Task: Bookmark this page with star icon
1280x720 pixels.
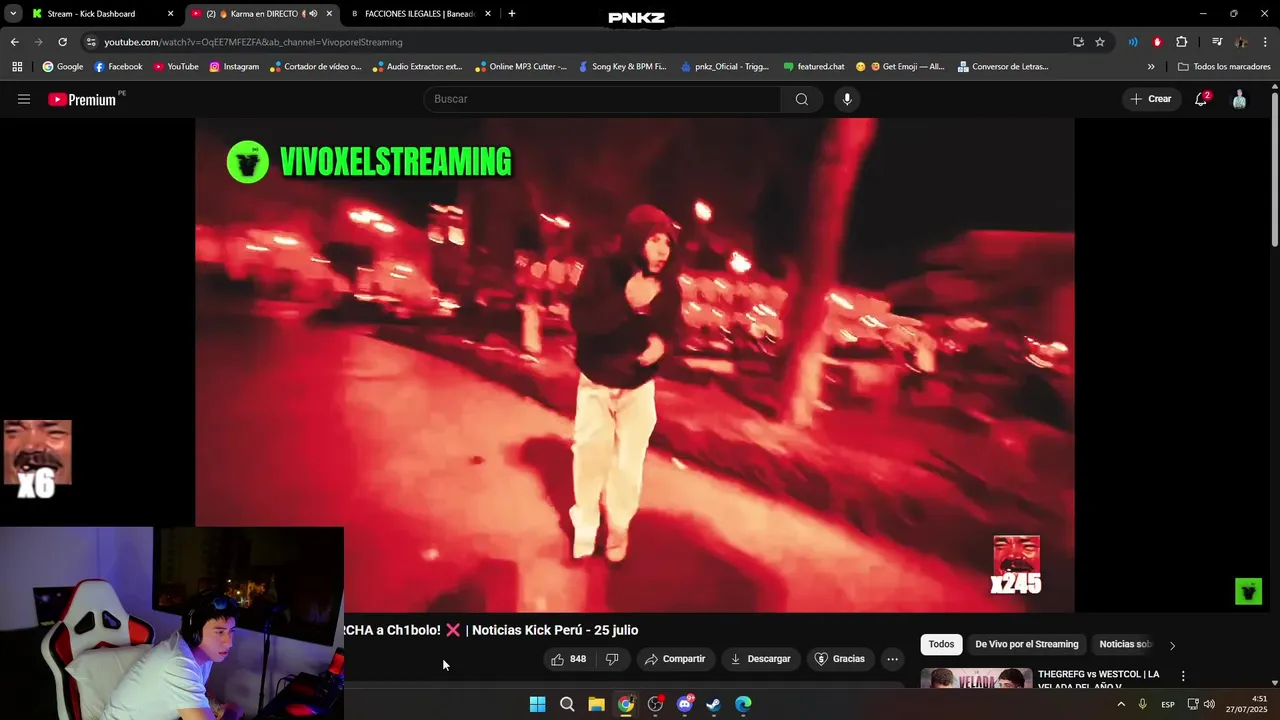Action: 1100,42
